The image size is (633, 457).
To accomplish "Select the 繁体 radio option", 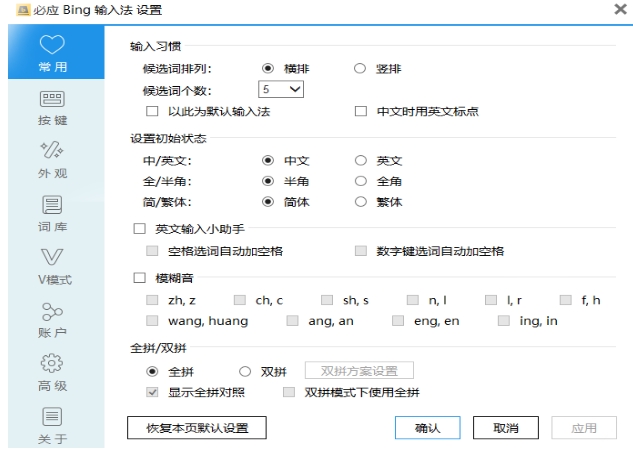I will 360,202.
